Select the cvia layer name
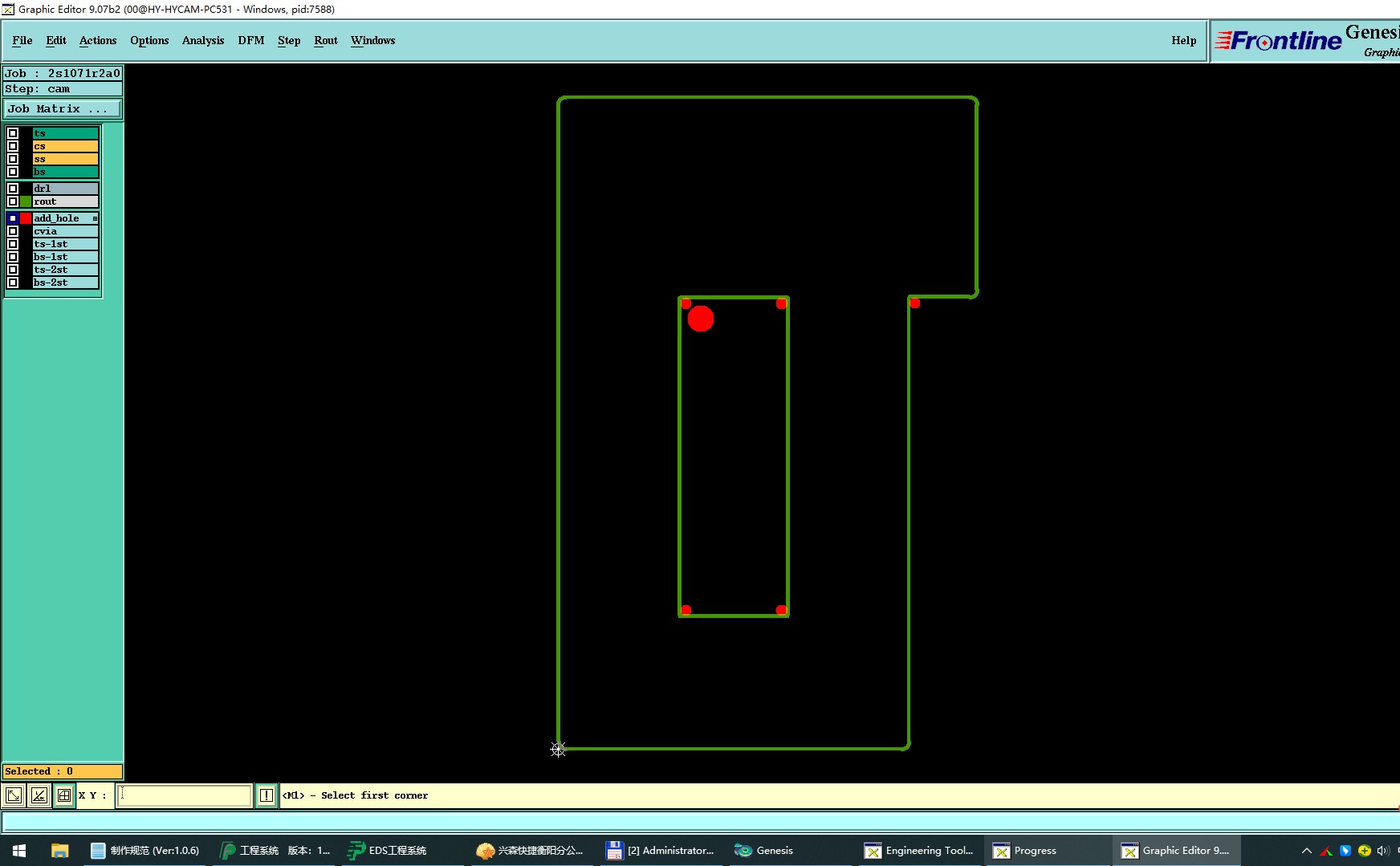The width and height of the screenshot is (1400, 866). (x=66, y=231)
